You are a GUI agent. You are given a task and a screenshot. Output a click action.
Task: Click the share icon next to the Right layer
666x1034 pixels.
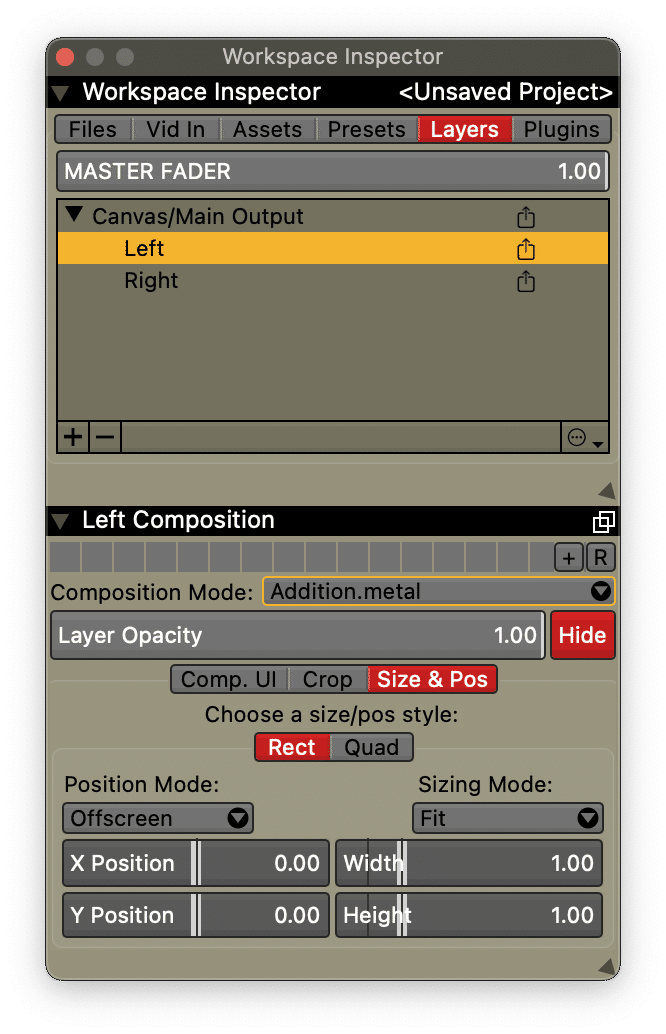525,281
